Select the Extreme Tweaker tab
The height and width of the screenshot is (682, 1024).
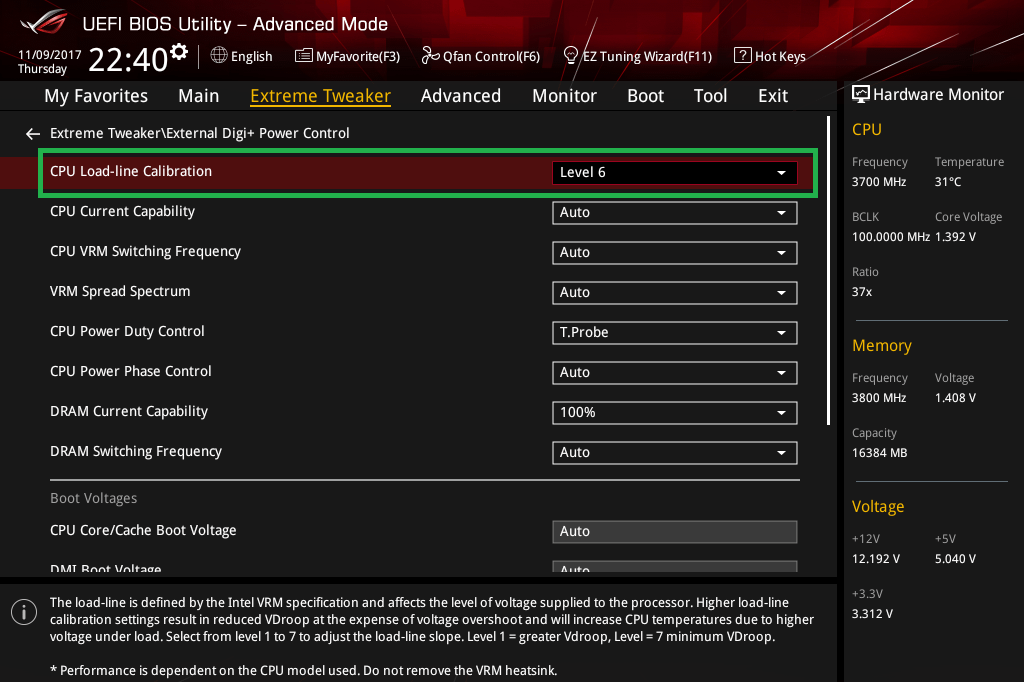click(321, 96)
